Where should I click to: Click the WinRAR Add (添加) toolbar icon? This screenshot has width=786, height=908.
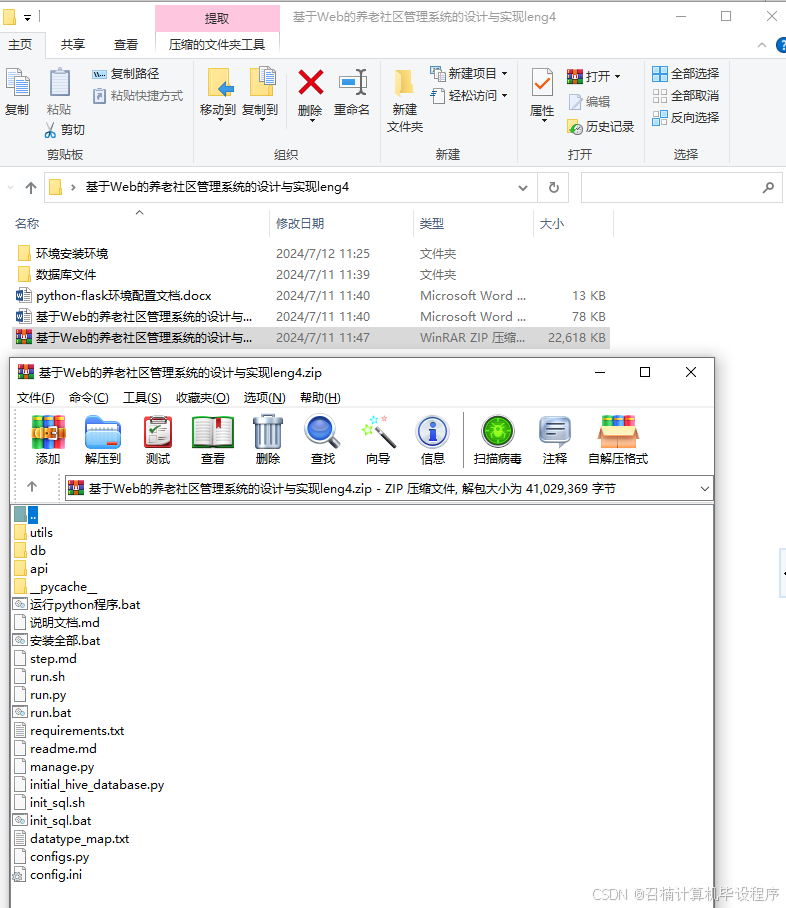48,440
